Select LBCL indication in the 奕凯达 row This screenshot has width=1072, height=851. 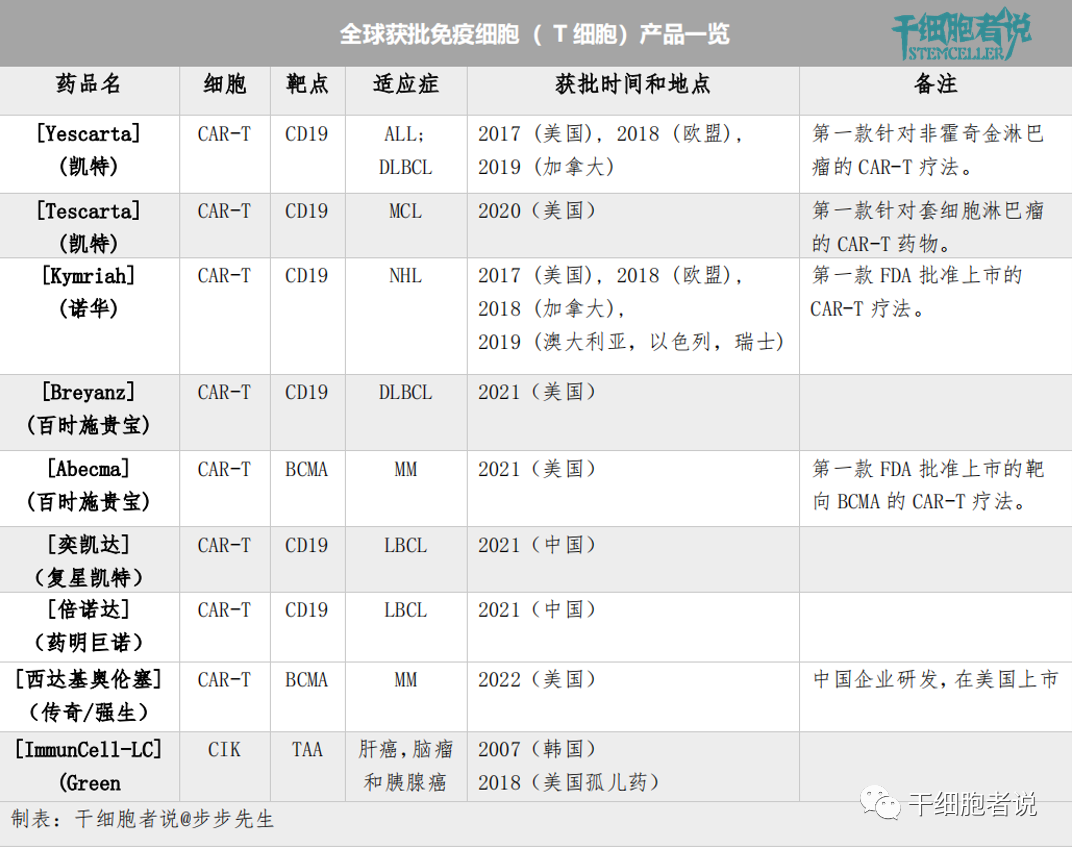click(x=405, y=545)
